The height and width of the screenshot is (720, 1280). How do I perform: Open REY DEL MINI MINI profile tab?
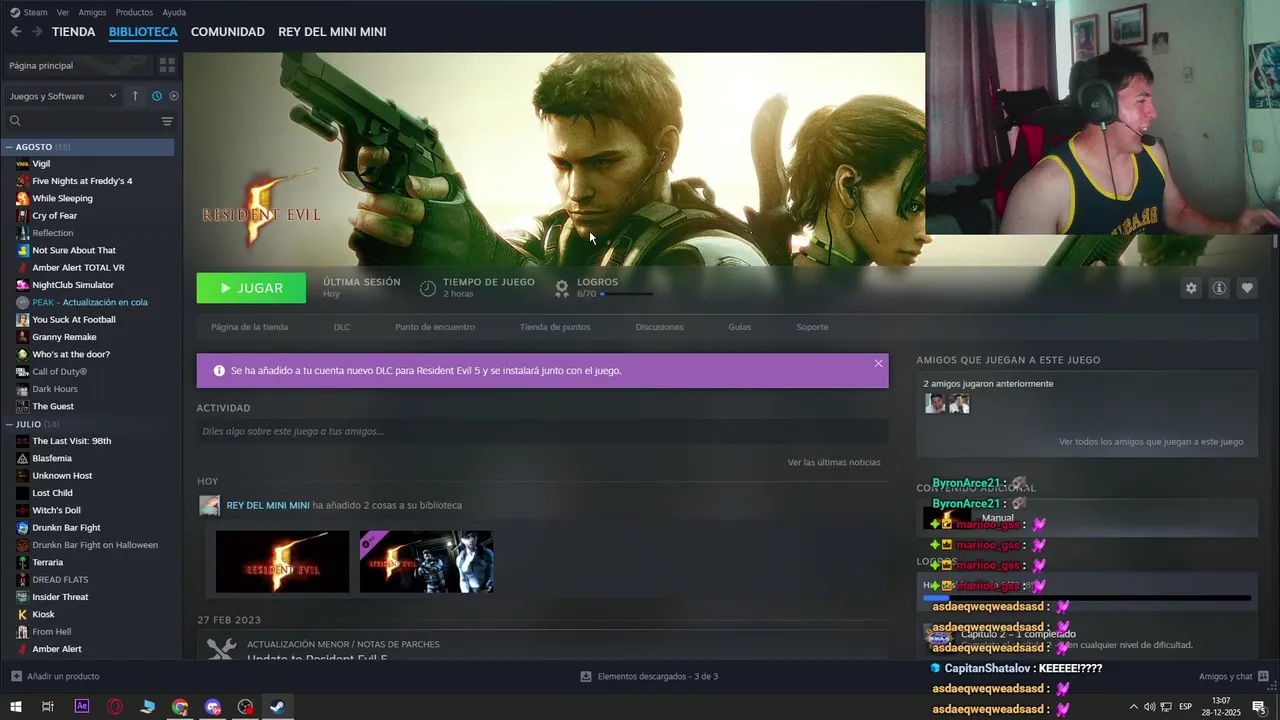coord(332,32)
